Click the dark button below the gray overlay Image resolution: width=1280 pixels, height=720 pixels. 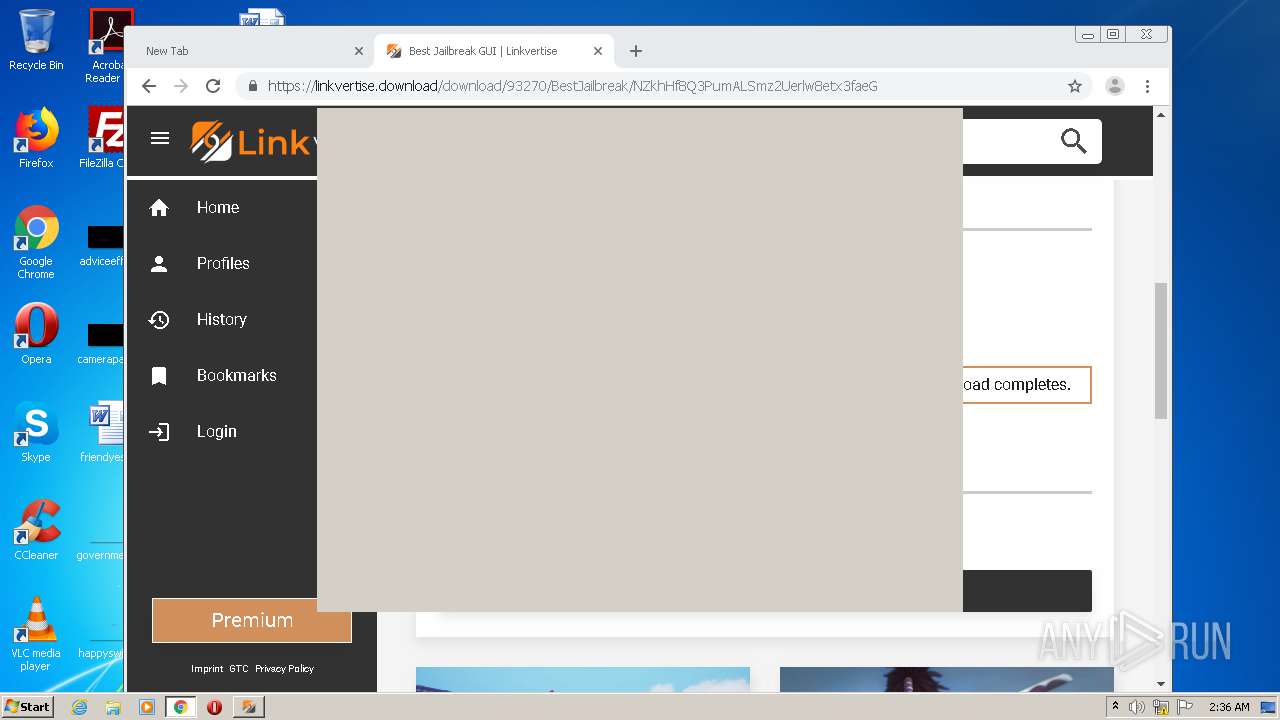pos(1027,591)
